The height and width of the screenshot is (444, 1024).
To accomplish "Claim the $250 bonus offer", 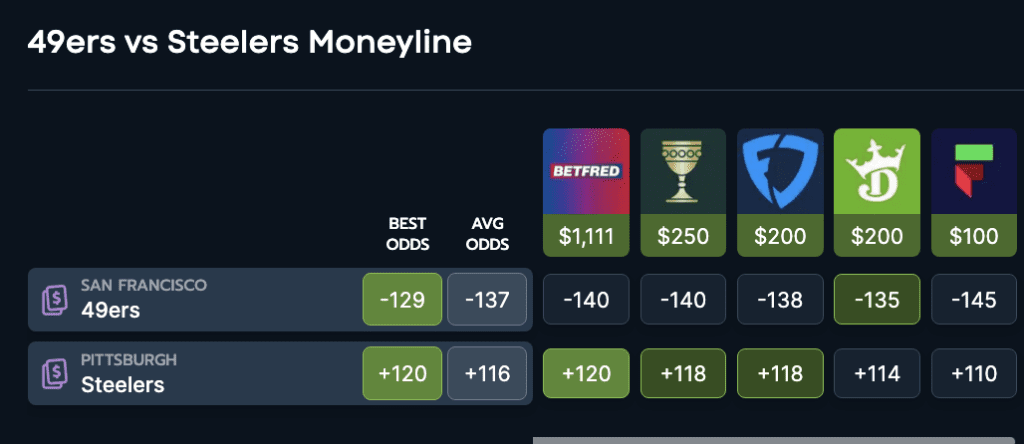I will click(x=683, y=236).
